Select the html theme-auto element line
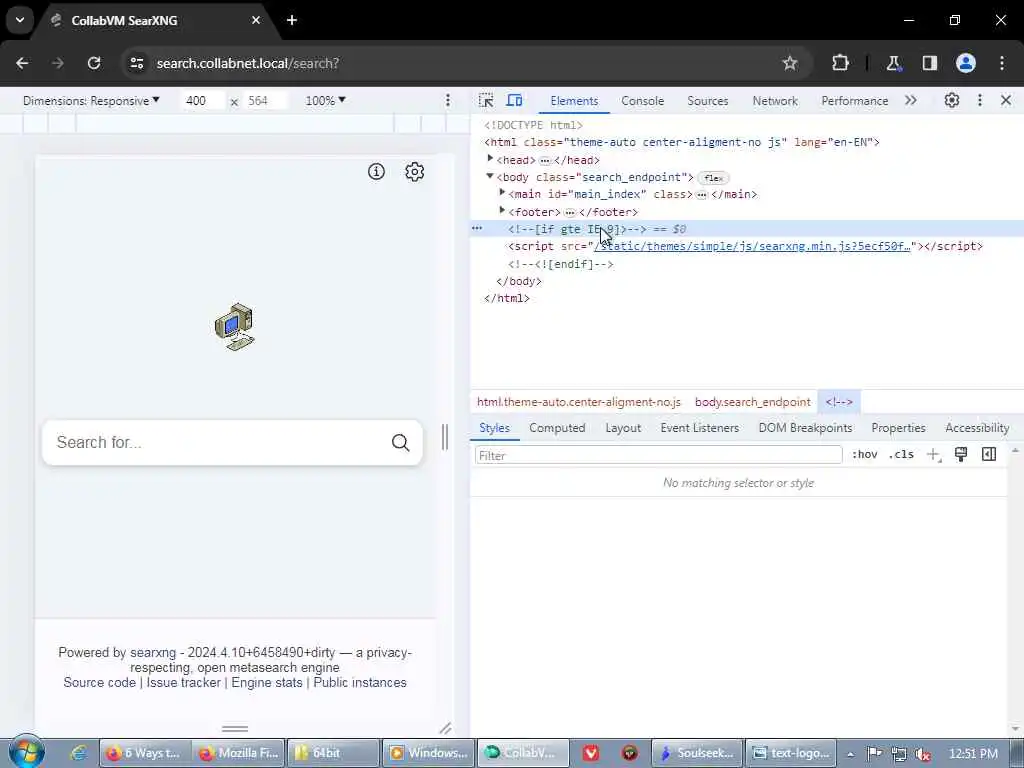Image resolution: width=1024 pixels, height=768 pixels. [681, 142]
